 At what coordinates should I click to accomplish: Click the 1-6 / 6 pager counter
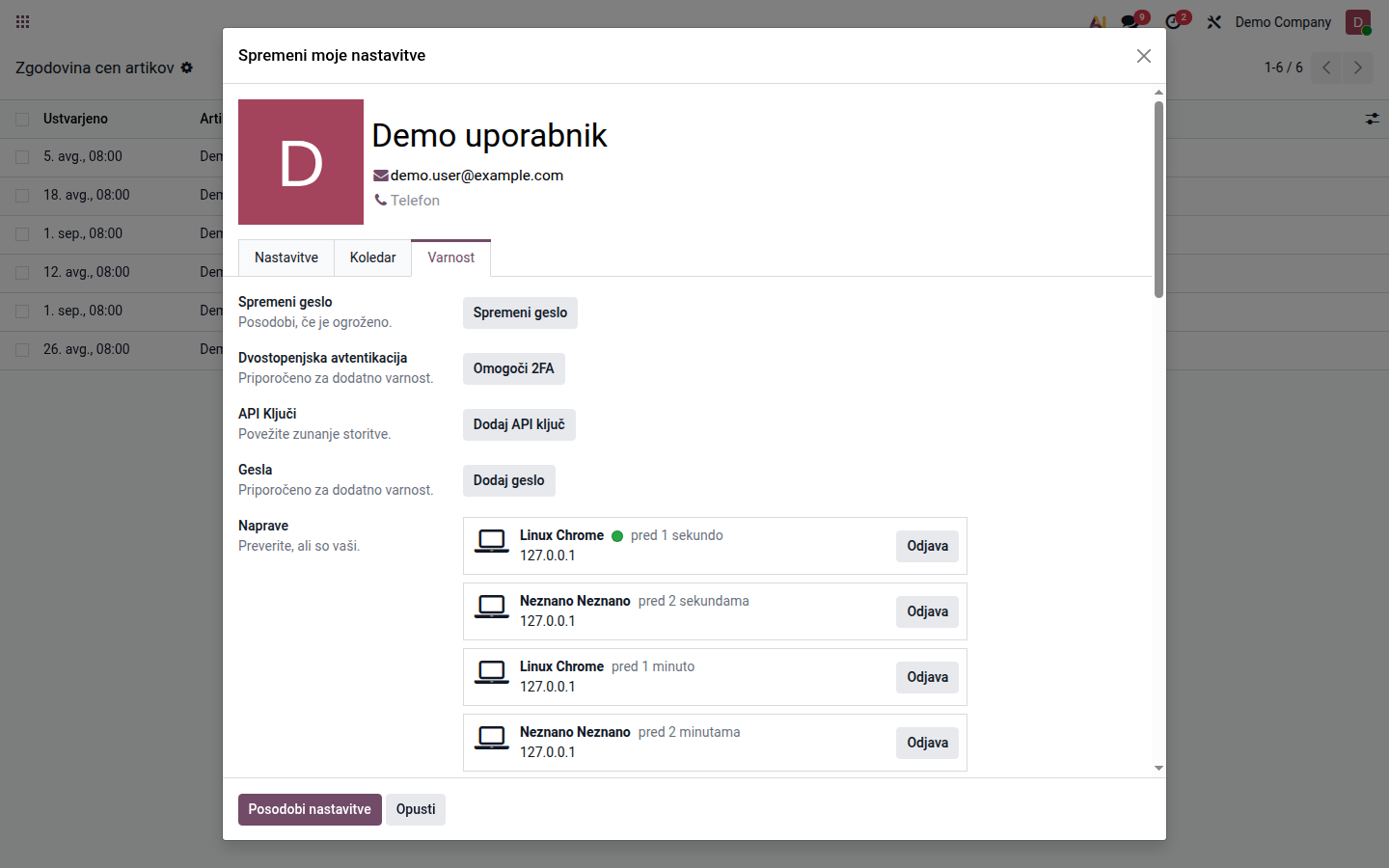pyautogui.click(x=1283, y=68)
